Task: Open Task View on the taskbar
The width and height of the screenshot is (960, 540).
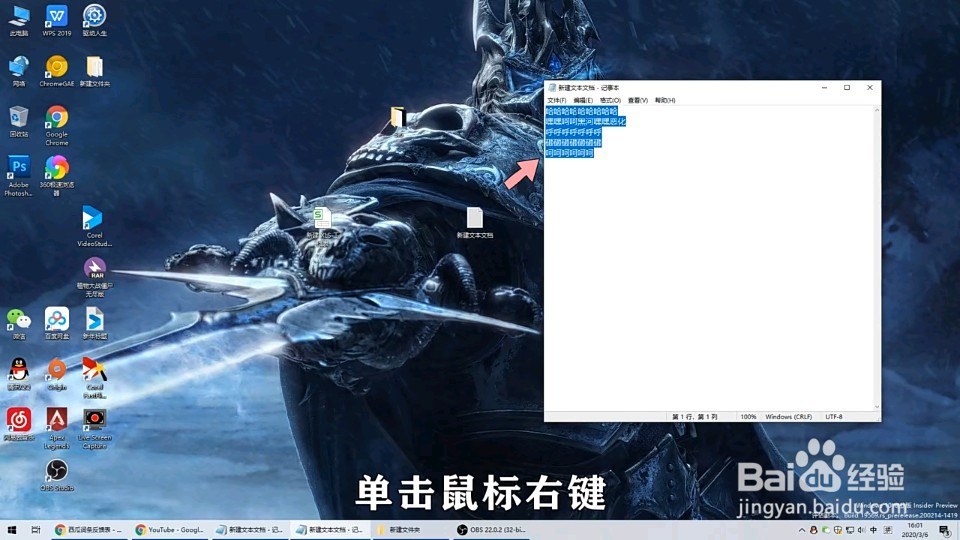Action: click(36, 530)
